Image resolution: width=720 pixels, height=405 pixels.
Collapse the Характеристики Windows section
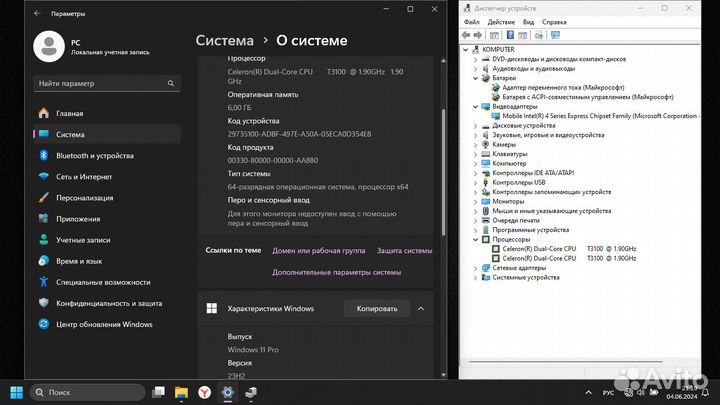(421, 309)
